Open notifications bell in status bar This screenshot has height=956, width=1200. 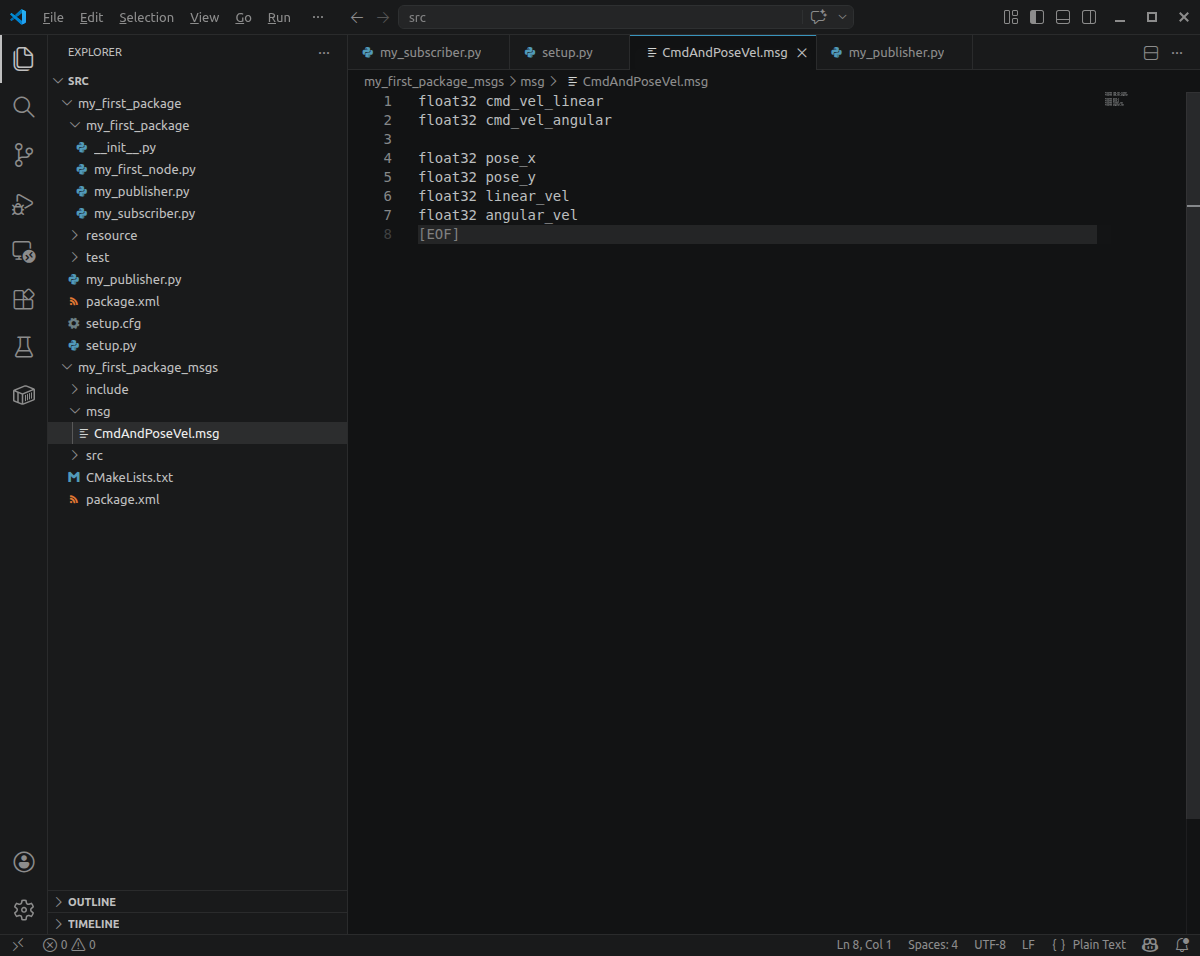click(x=1182, y=945)
